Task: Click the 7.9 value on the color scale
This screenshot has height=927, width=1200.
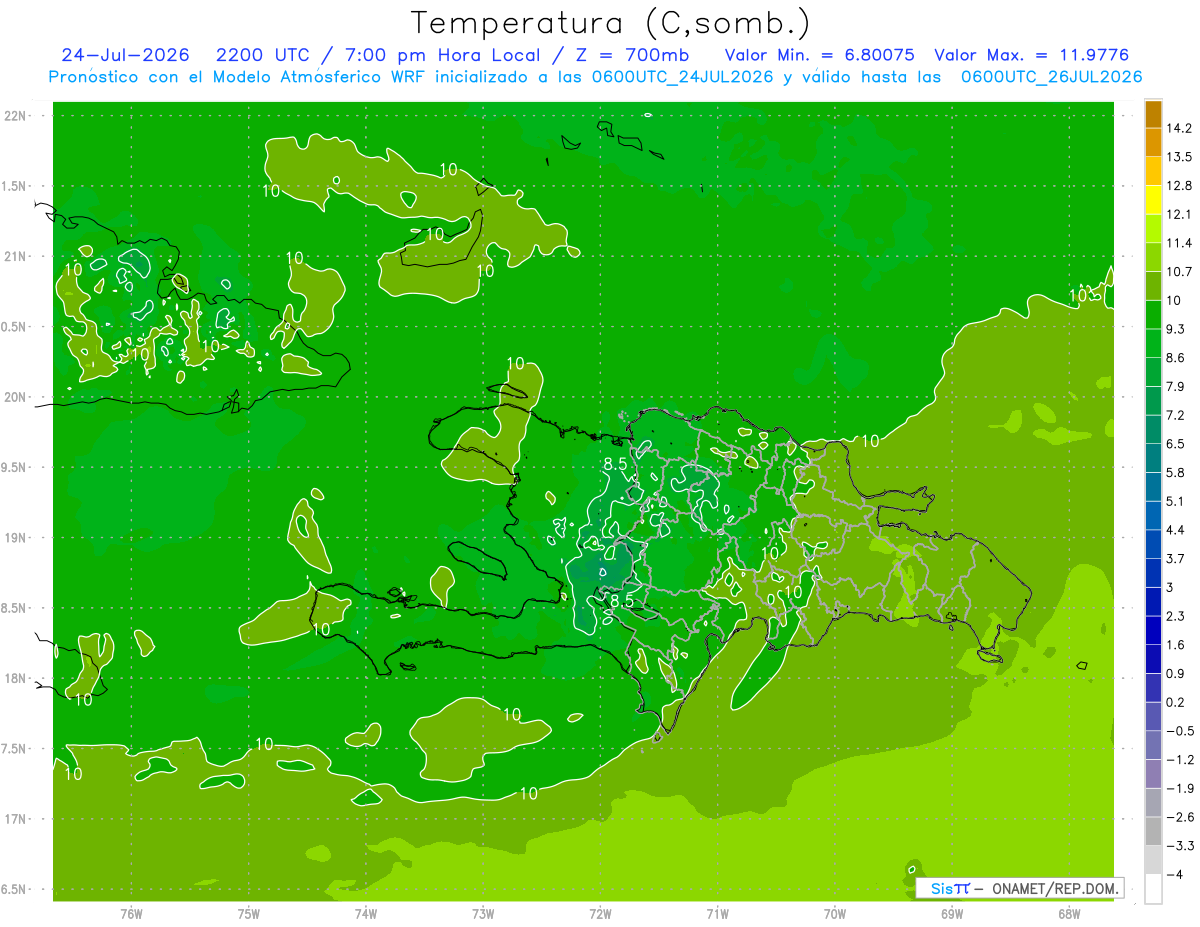Action: [x=1176, y=386]
